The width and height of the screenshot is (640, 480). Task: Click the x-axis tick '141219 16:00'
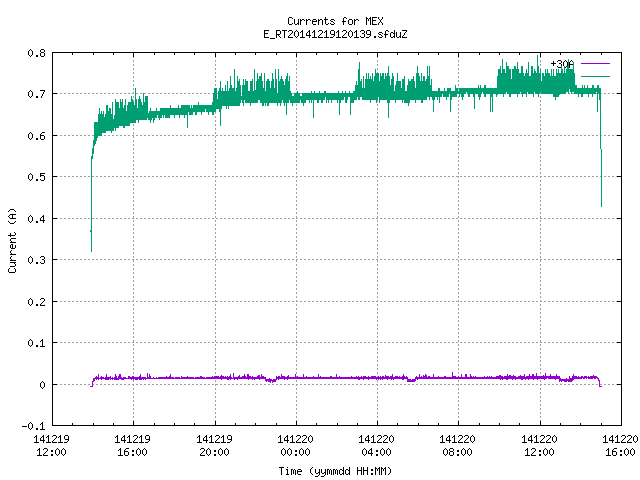132,446
